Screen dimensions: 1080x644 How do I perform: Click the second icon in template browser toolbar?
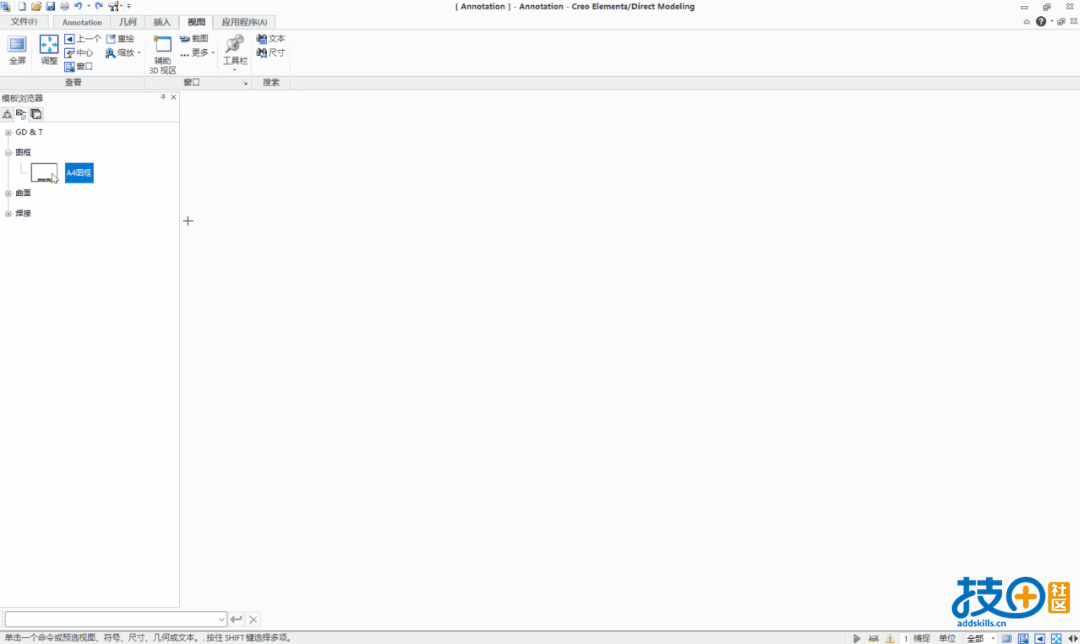pos(21,114)
